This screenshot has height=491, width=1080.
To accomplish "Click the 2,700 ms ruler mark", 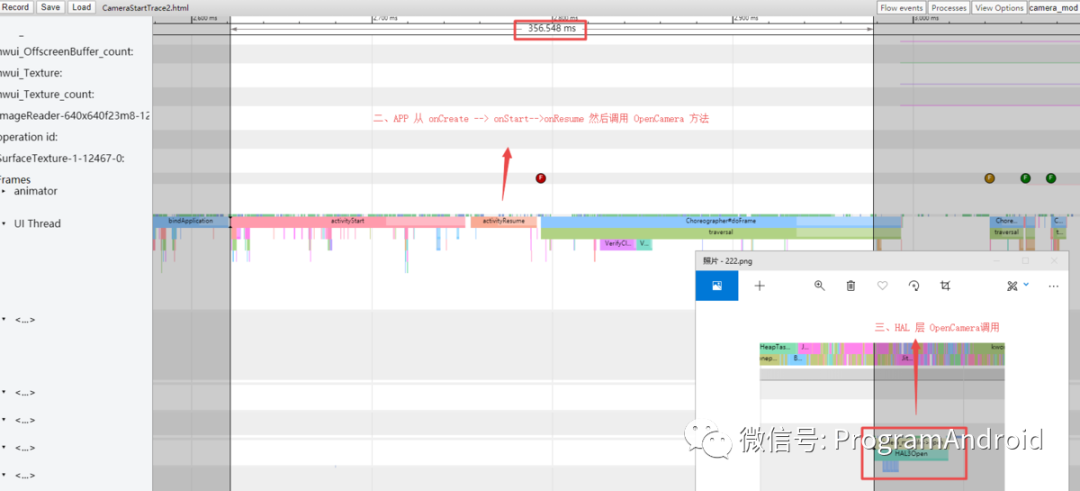I will pos(385,19).
